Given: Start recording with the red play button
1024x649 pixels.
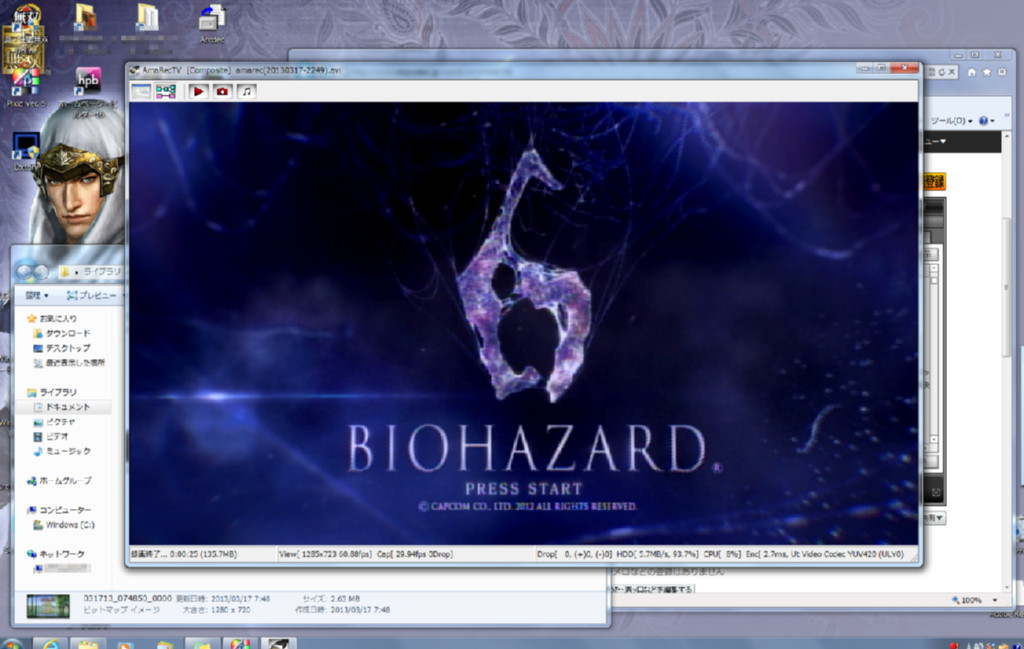Looking at the screenshot, I should 198,91.
